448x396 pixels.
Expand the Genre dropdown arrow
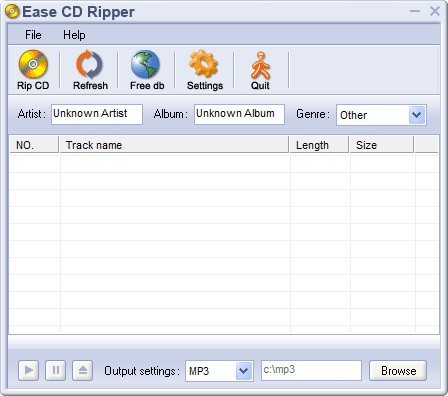click(417, 115)
